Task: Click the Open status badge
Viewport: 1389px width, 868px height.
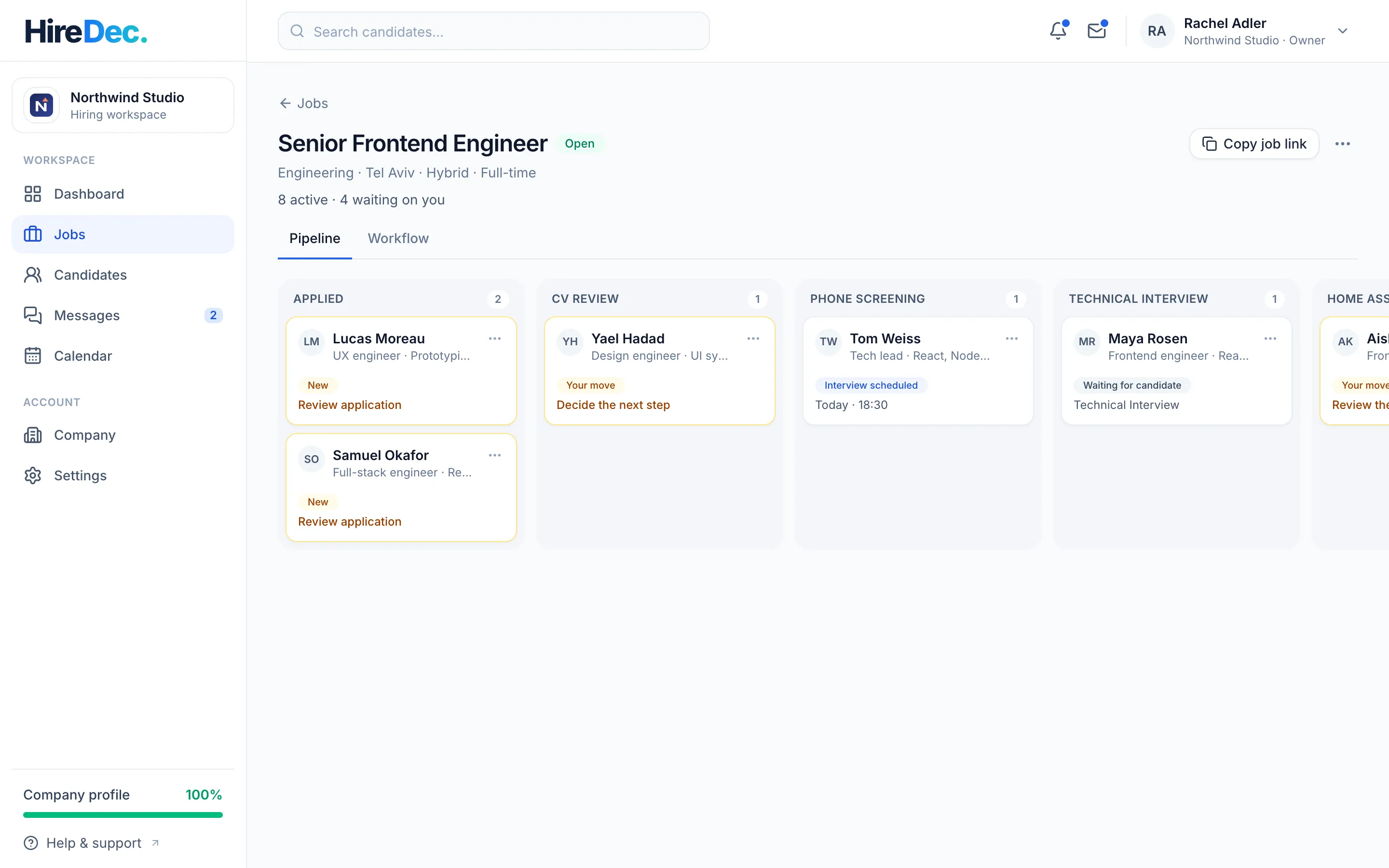Action: [x=579, y=144]
